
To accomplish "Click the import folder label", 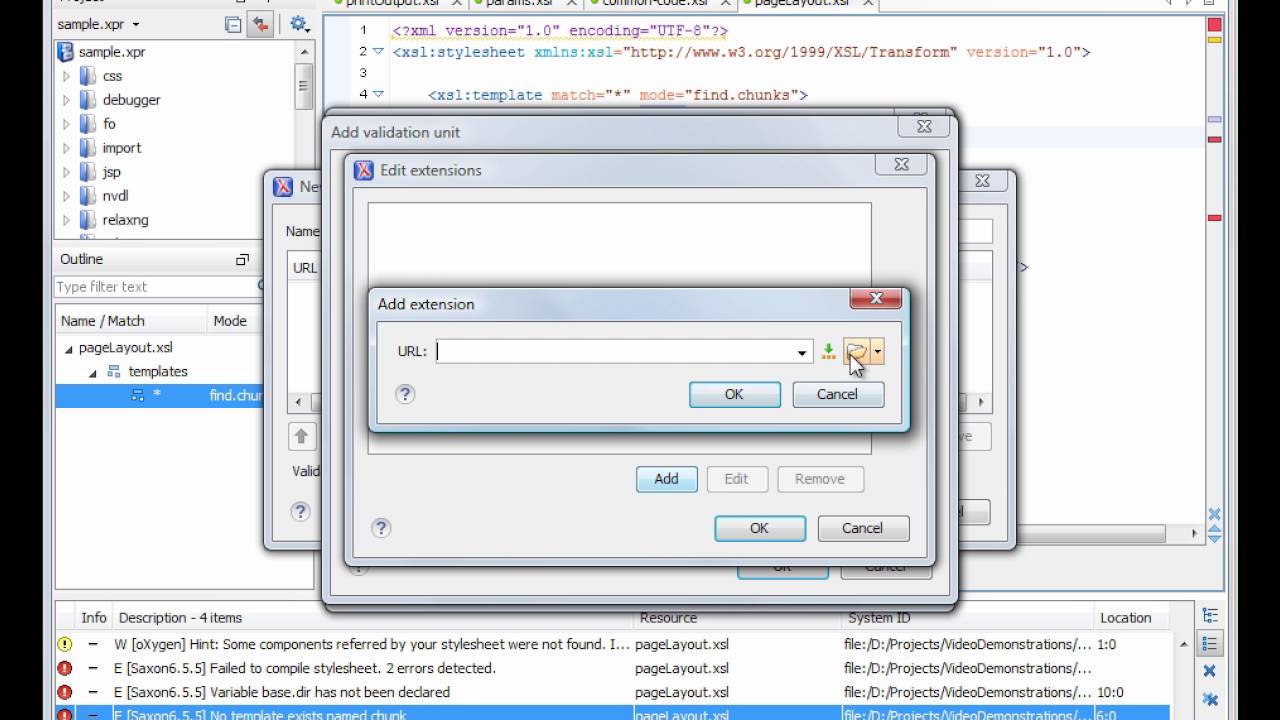I will tap(122, 148).
